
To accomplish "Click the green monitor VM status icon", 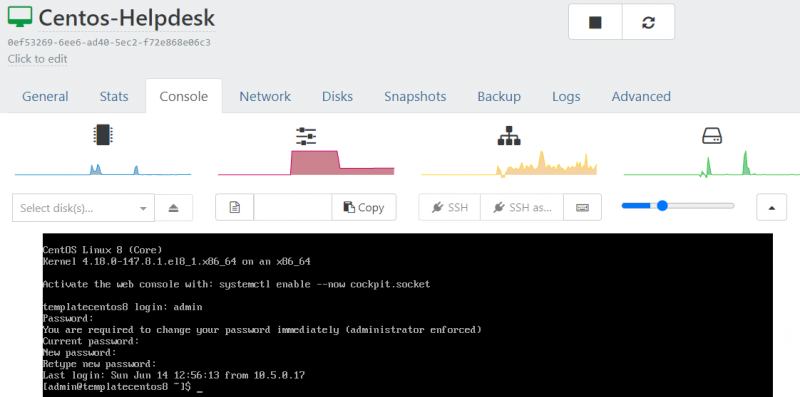I will point(20,17).
